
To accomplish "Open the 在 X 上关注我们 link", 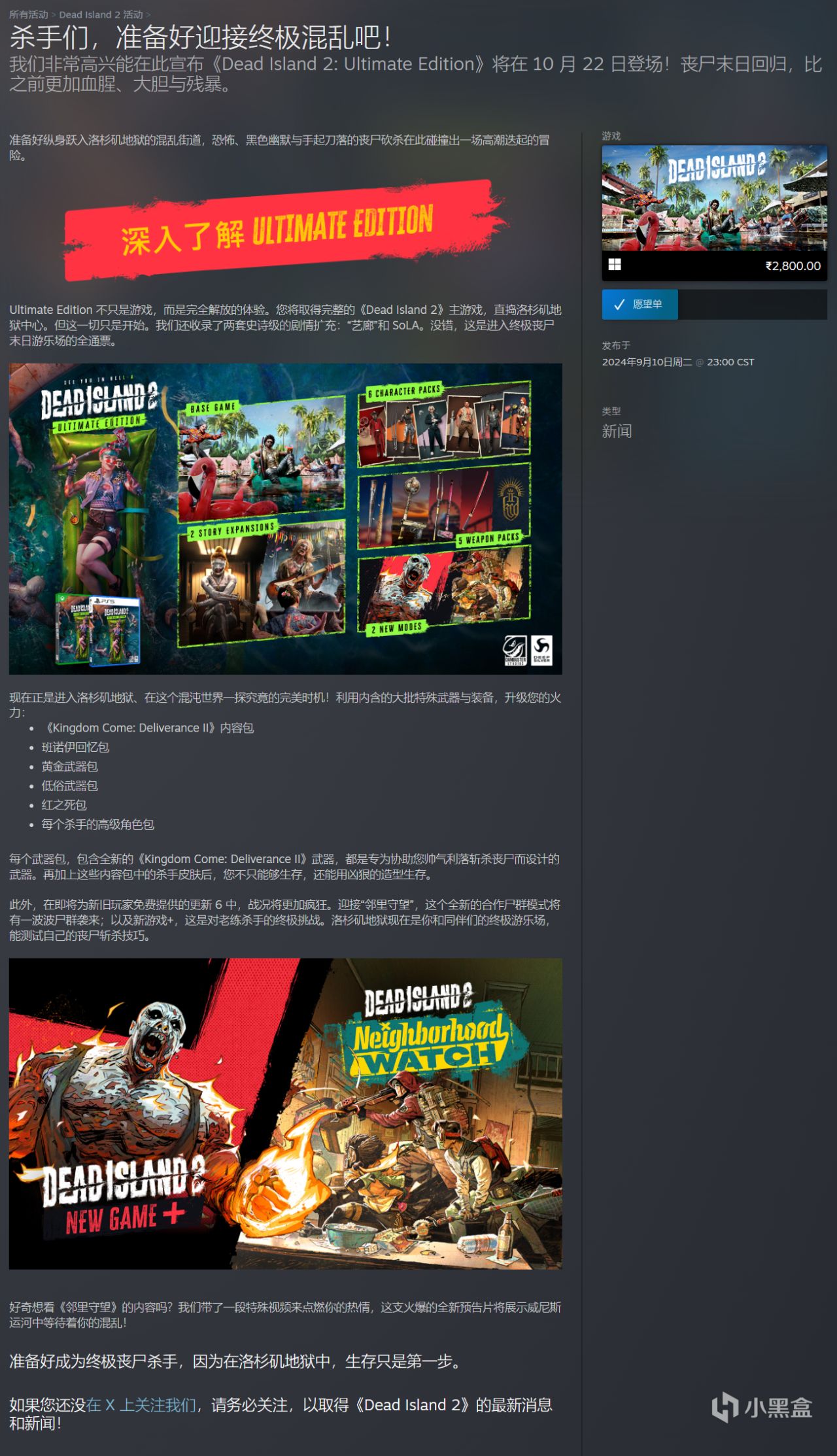I will click(x=141, y=1404).
